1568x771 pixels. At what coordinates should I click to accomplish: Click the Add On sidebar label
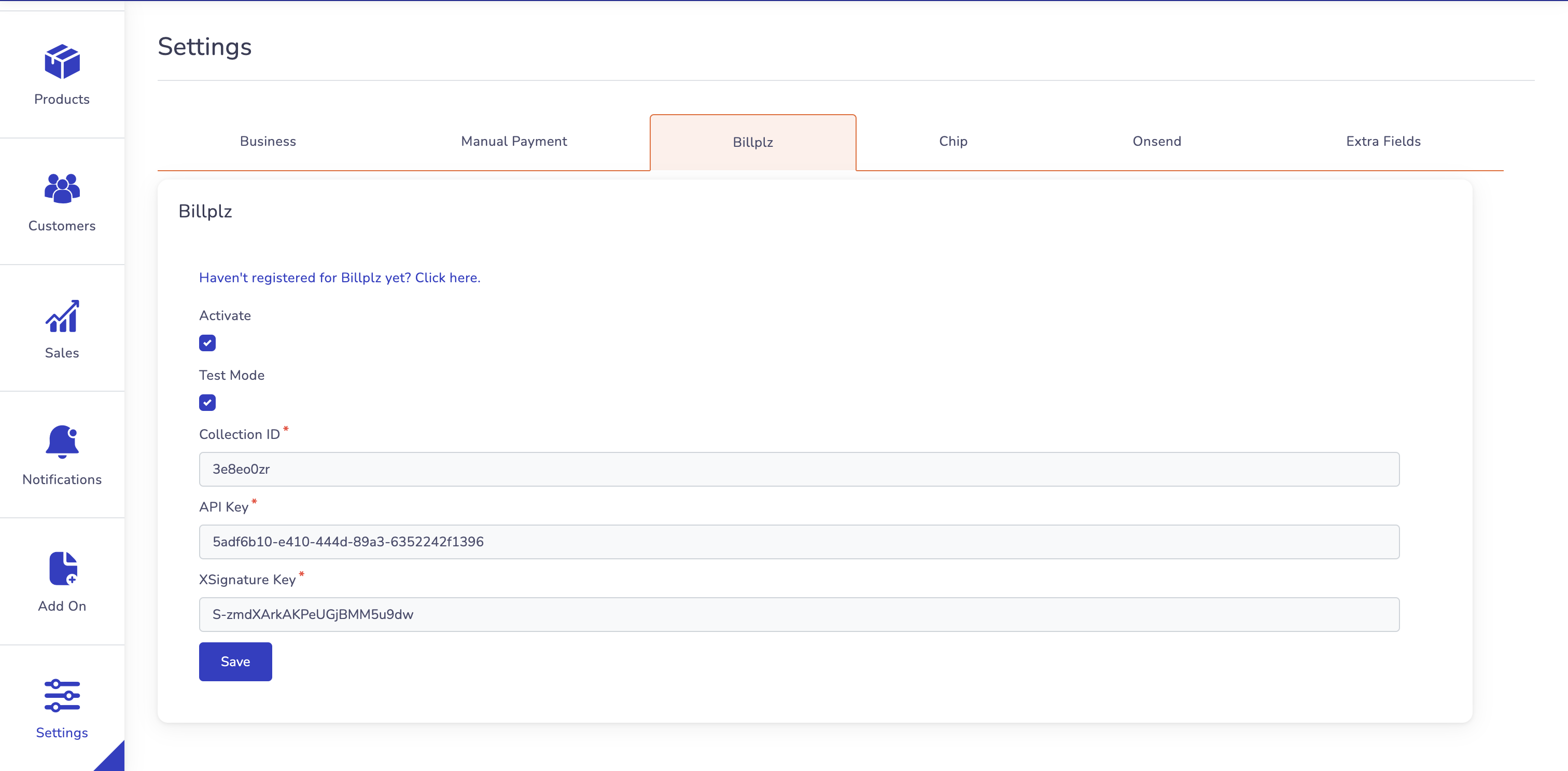(62, 607)
